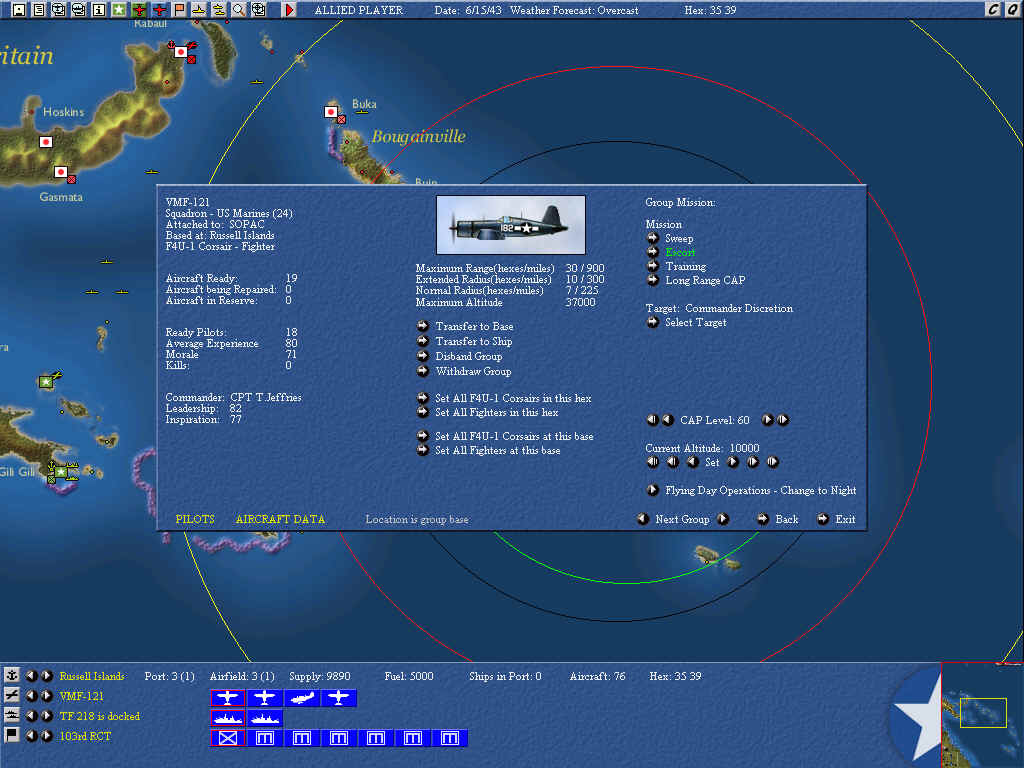
Task: Click the magnifying glass toolbar icon
Action: click(x=239, y=10)
